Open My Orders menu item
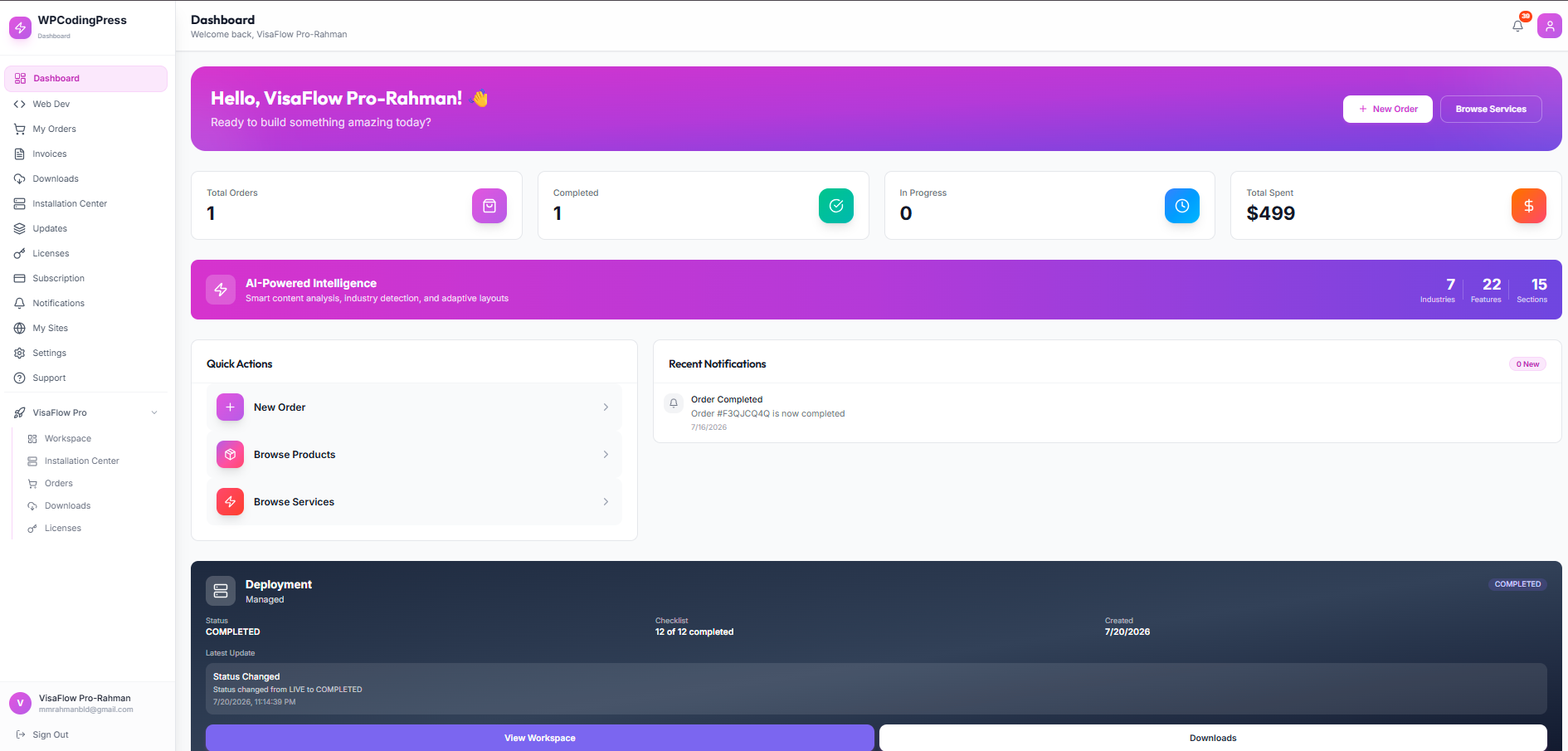The height and width of the screenshot is (751, 1568). coord(86,129)
